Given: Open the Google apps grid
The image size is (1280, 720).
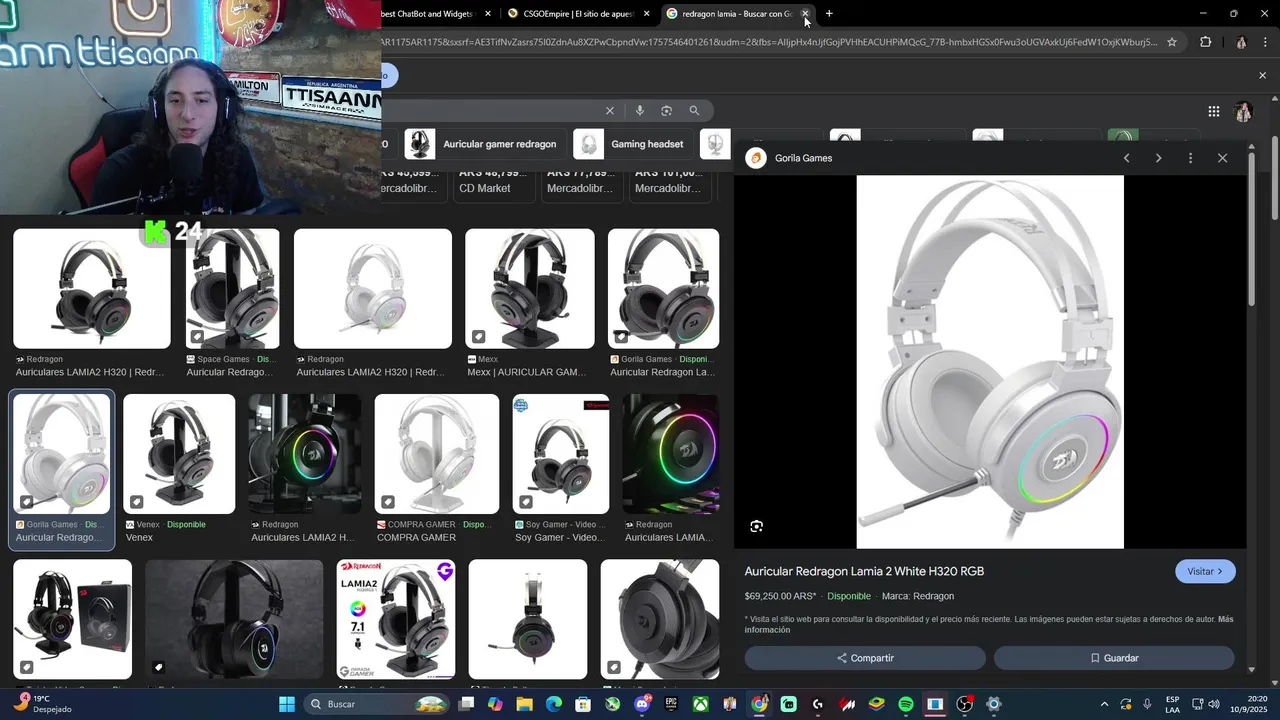Looking at the screenshot, I should coord(1213,111).
